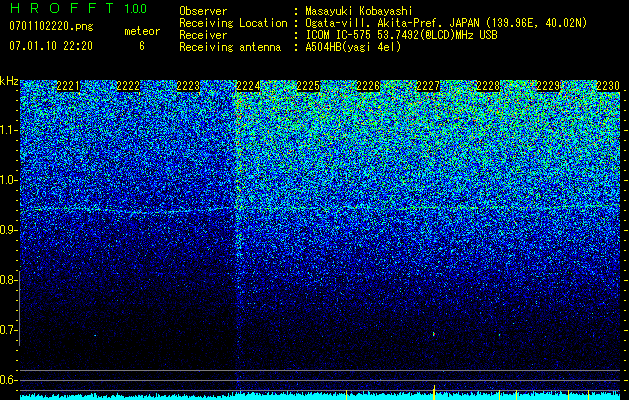Click the meteor echo dot below 2227
629x400 pixels.
(434, 333)
